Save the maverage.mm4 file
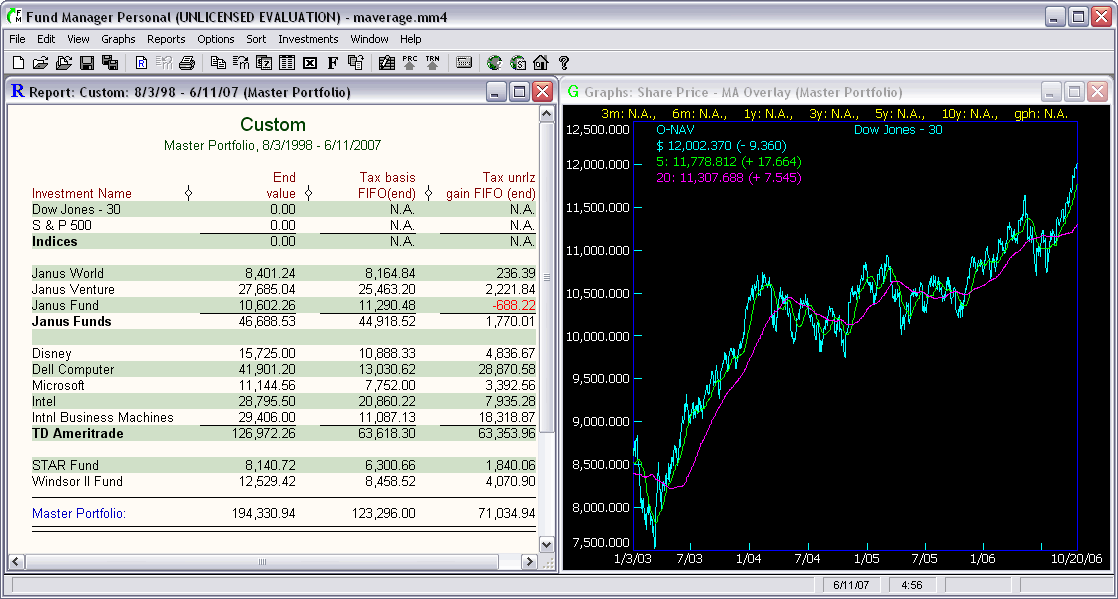The height and width of the screenshot is (599, 1118). 86,62
